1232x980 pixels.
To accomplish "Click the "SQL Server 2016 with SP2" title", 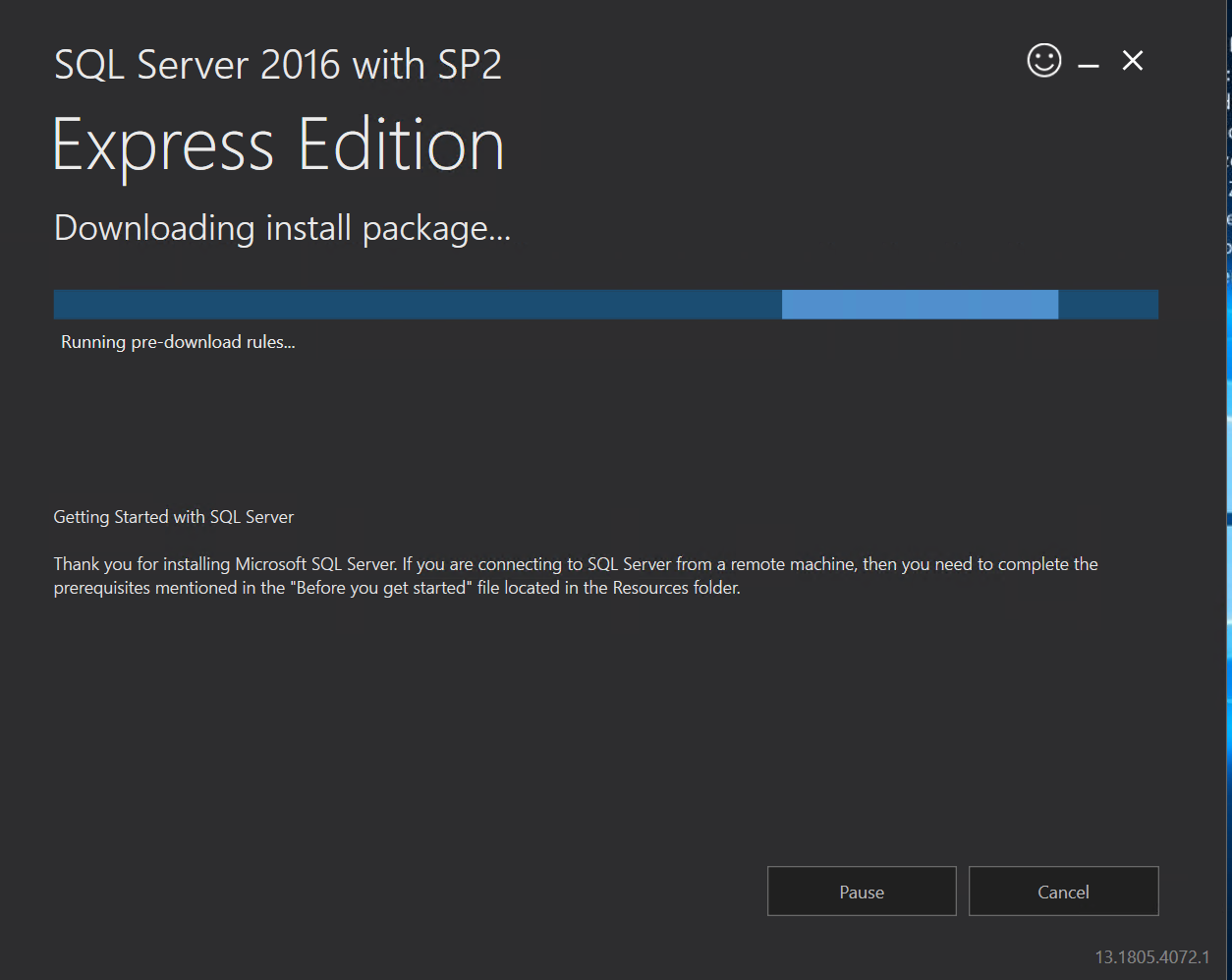I will [x=278, y=66].
